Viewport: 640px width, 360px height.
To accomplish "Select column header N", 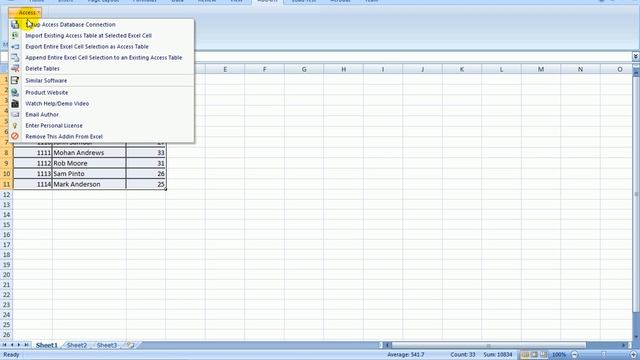I will tap(580, 69).
